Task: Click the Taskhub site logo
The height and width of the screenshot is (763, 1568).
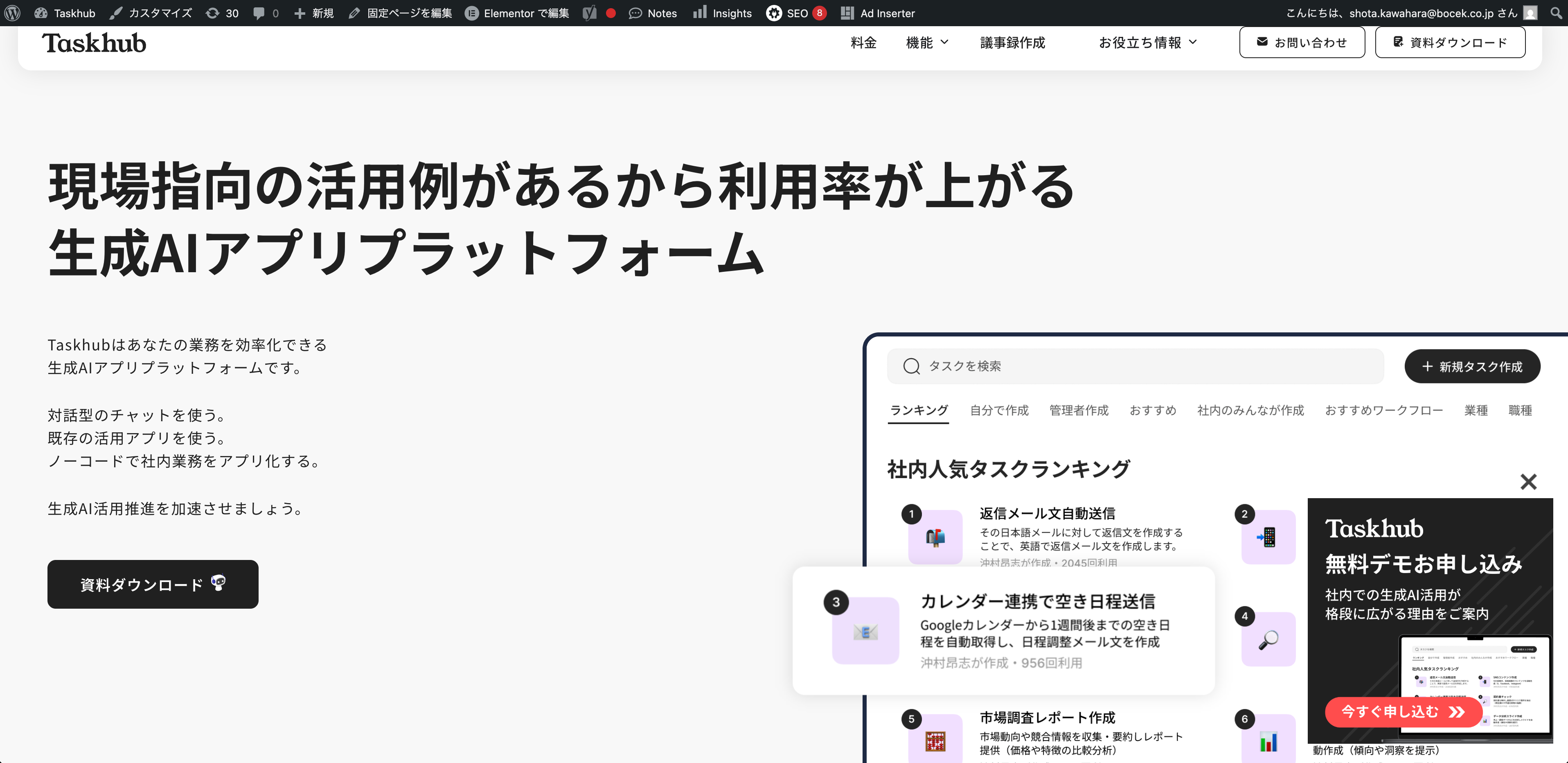Action: (95, 43)
